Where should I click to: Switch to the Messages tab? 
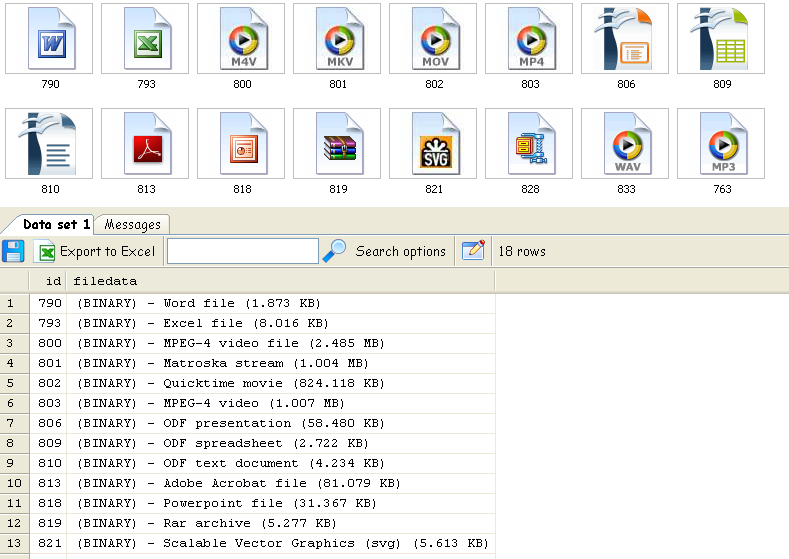click(132, 224)
